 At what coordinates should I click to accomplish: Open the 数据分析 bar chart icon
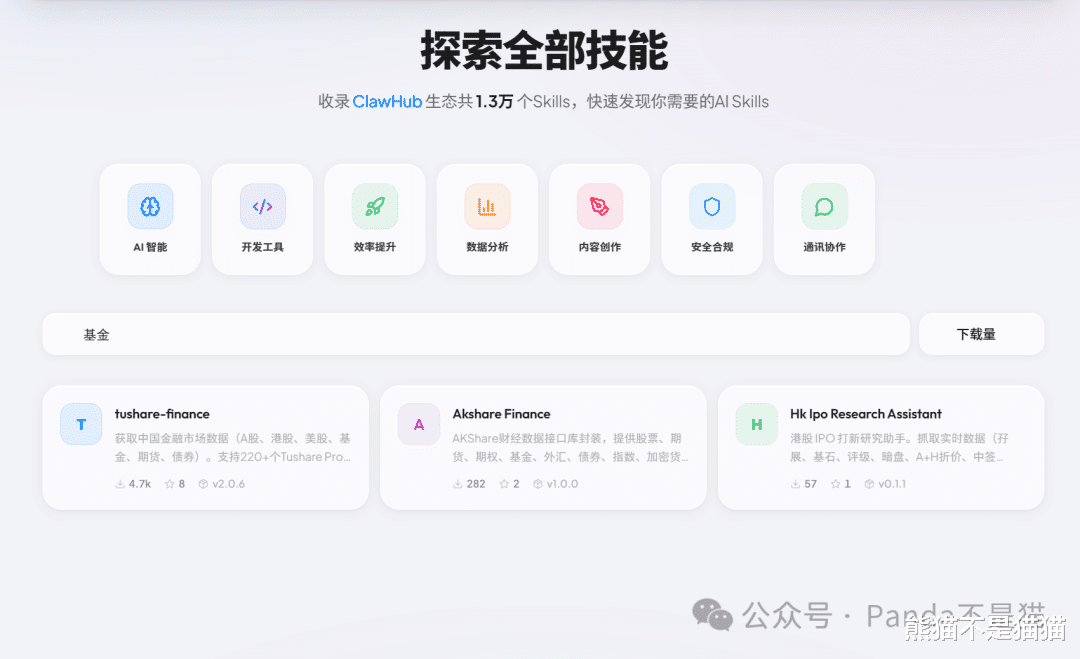pyautogui.click(x=487, y=207)
